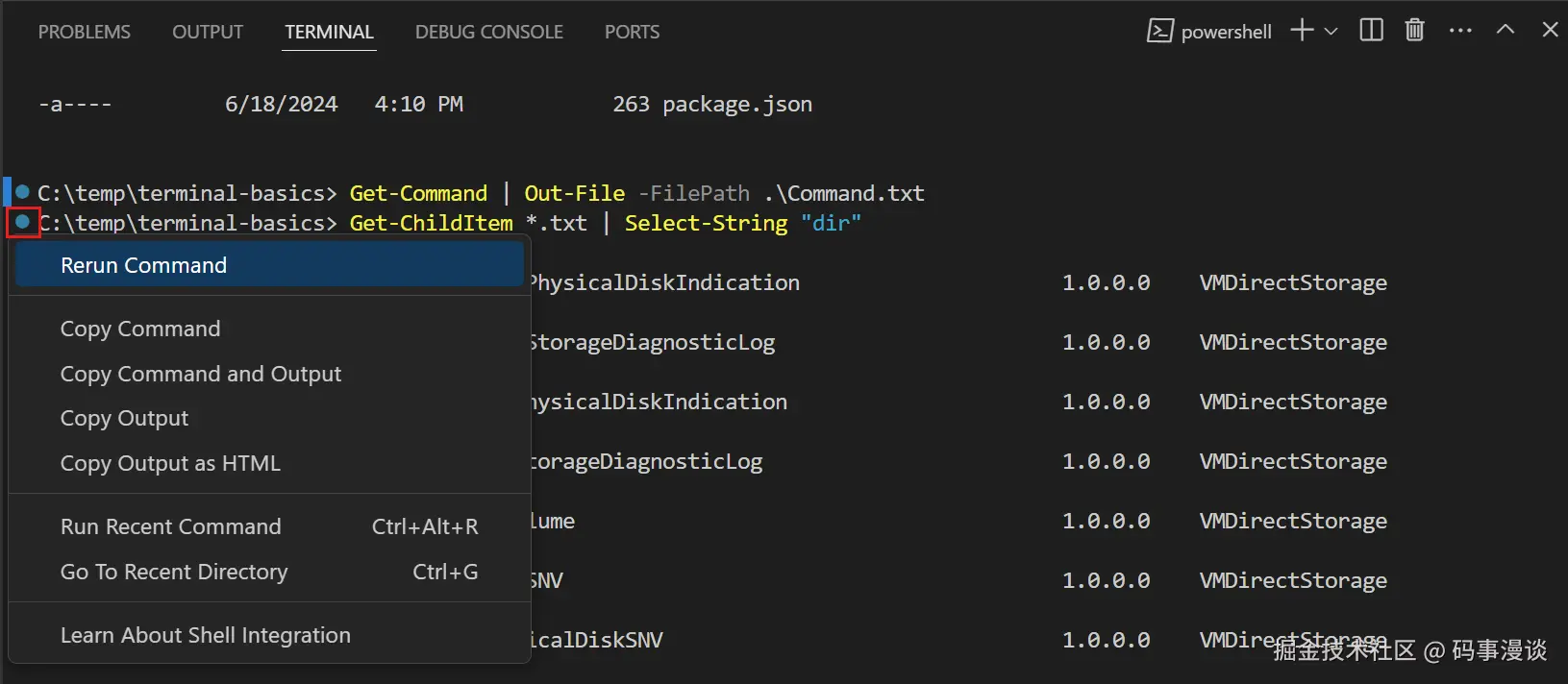
Task: Kill terminal with the trash icon
Action: pos(1414,31)
